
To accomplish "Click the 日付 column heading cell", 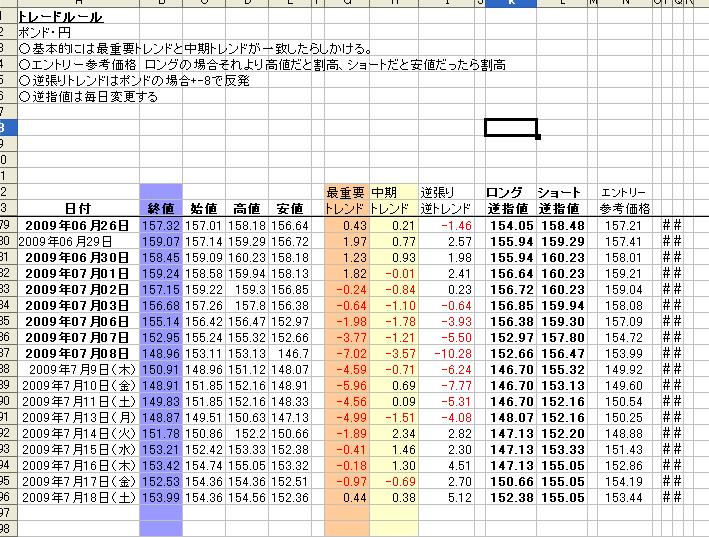I will (77, 208).
